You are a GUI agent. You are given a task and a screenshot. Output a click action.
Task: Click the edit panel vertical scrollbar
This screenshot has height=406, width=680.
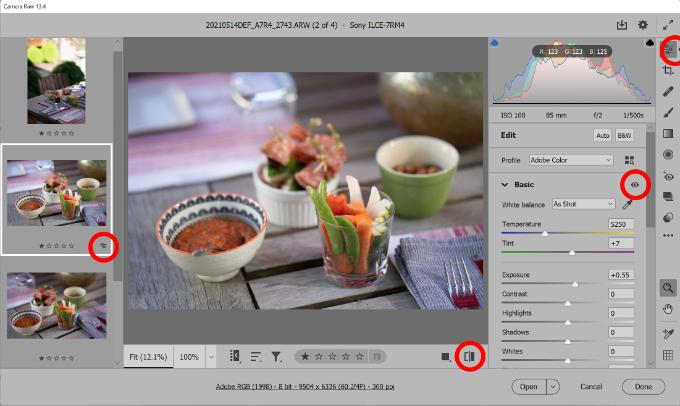[650, 179]
